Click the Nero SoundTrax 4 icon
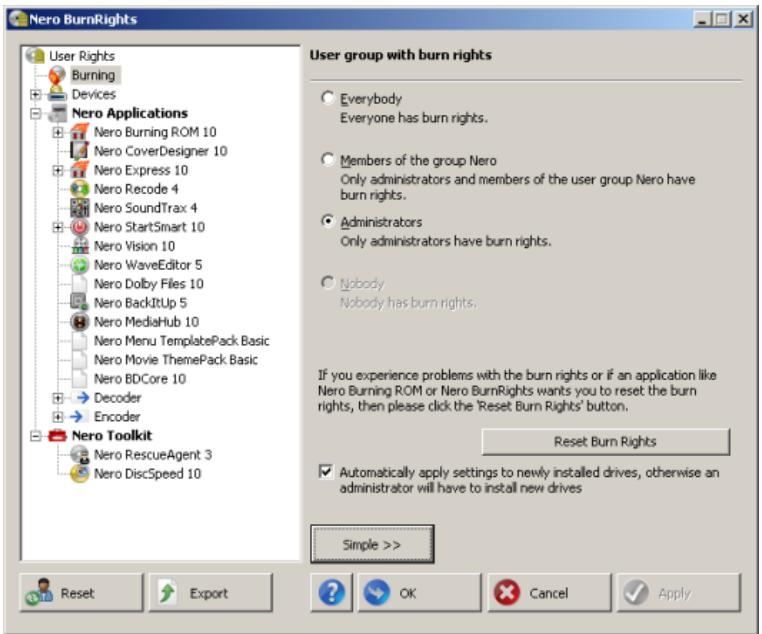Image resolution: width=762 pixels, height=634 pixels. click(x=79, y=207)
